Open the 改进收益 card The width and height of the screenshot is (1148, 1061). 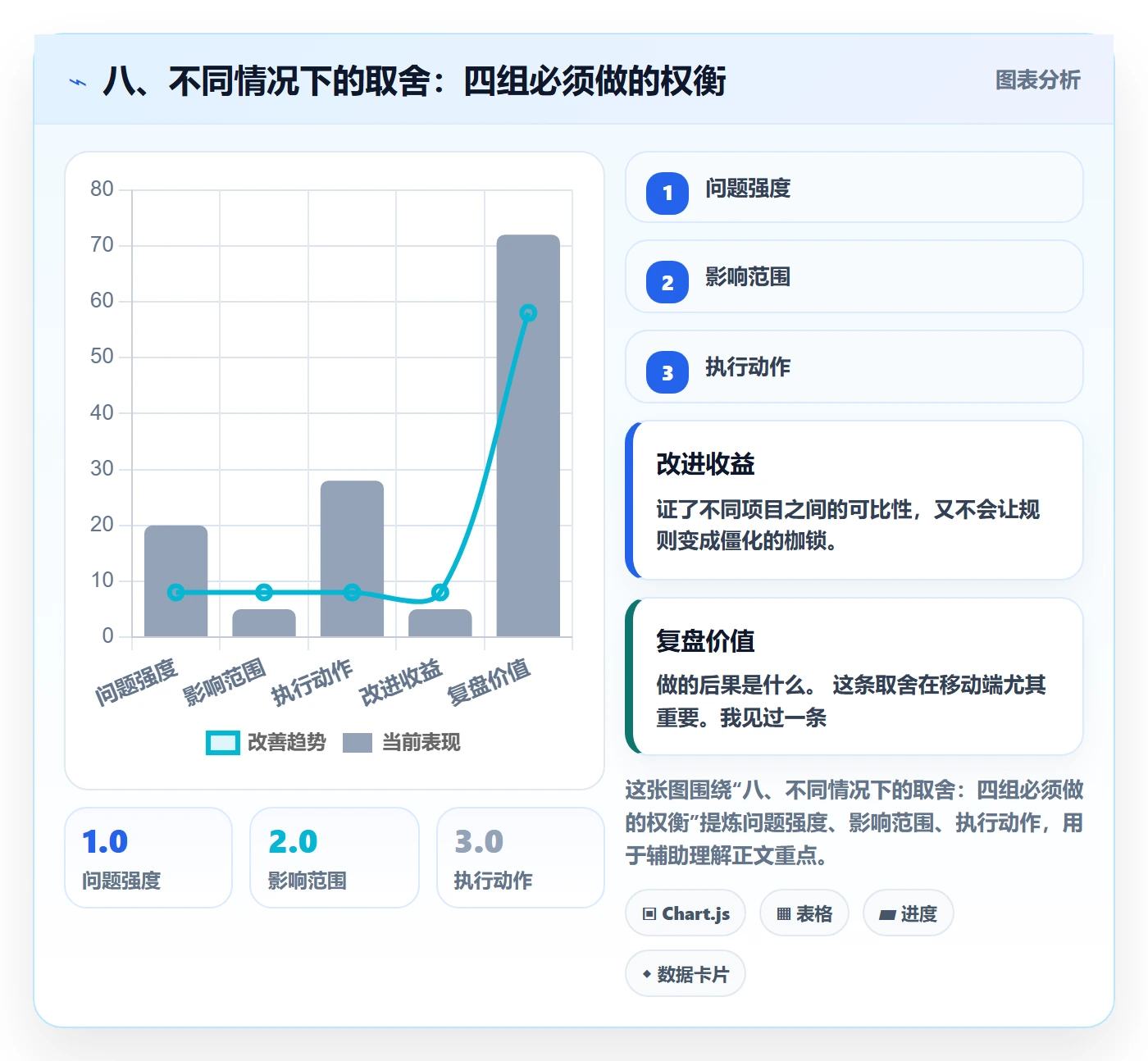854,500
